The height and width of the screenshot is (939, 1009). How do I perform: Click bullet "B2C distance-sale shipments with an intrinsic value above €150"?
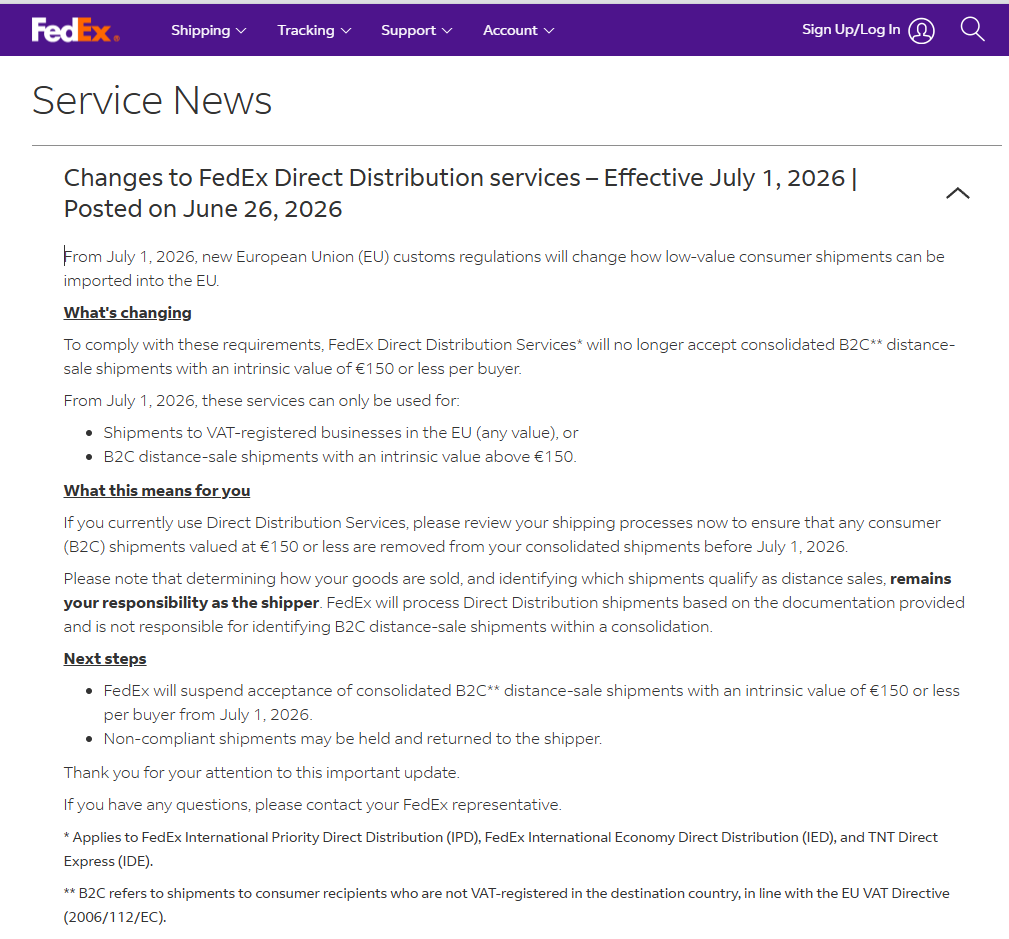(340, 457)
